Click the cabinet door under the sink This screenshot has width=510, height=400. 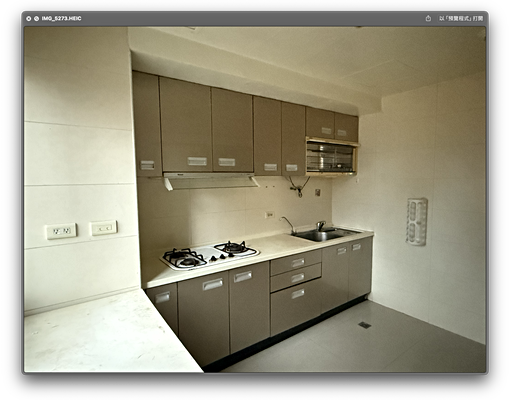pyautogui.click(x=335, y=278)
